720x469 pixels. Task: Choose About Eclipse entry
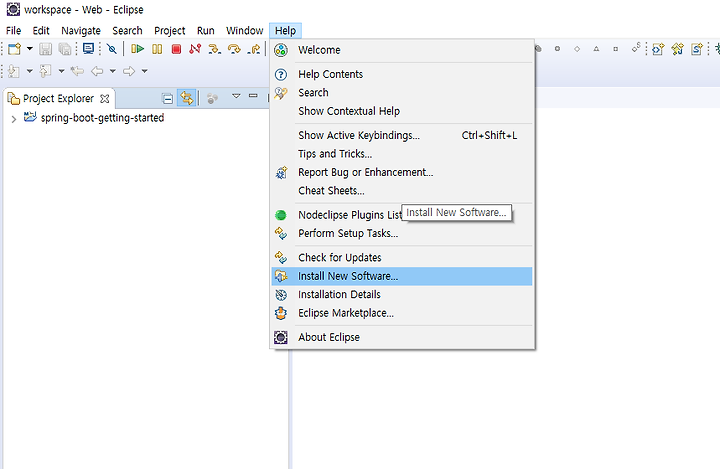402,337
